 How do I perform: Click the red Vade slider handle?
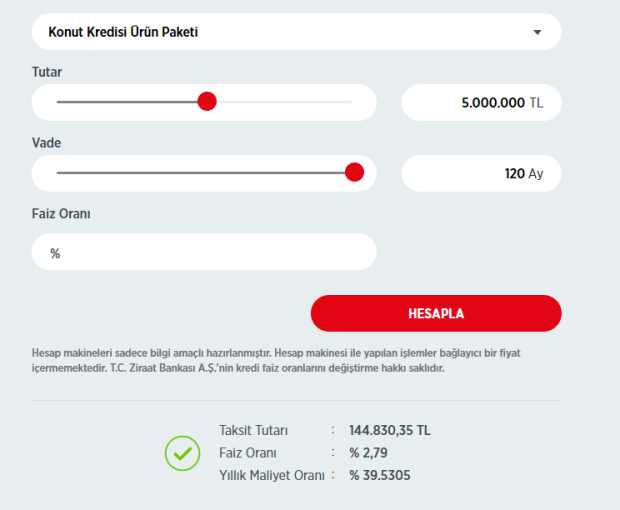354,172
